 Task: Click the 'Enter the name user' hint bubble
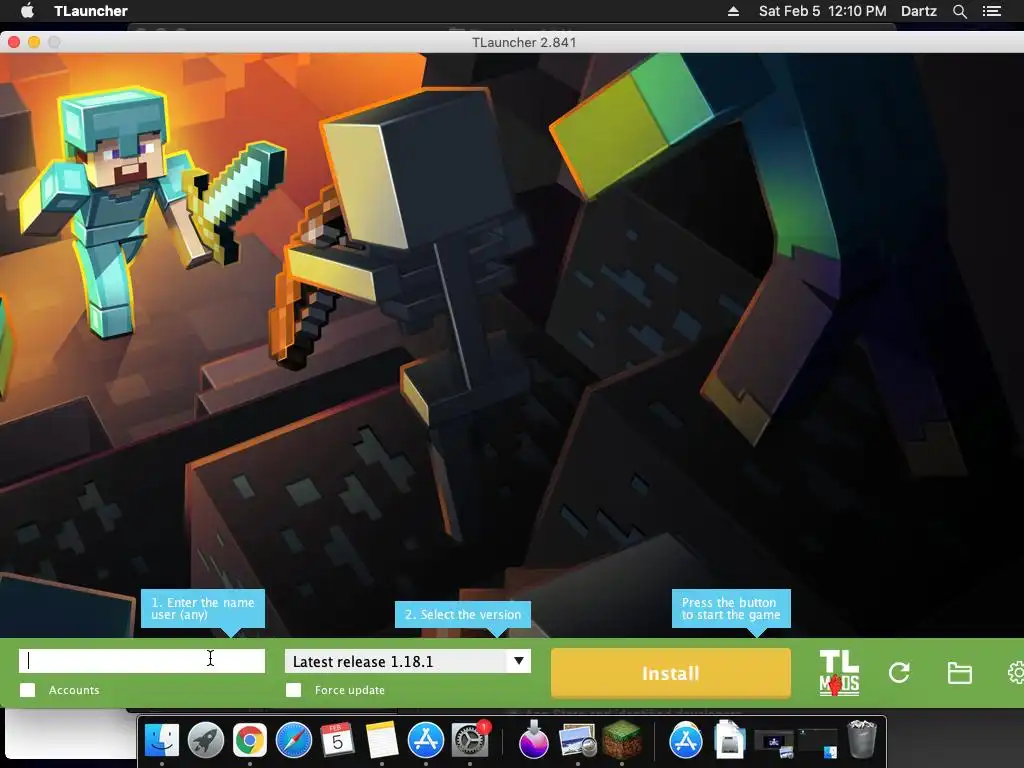(202, 609)
